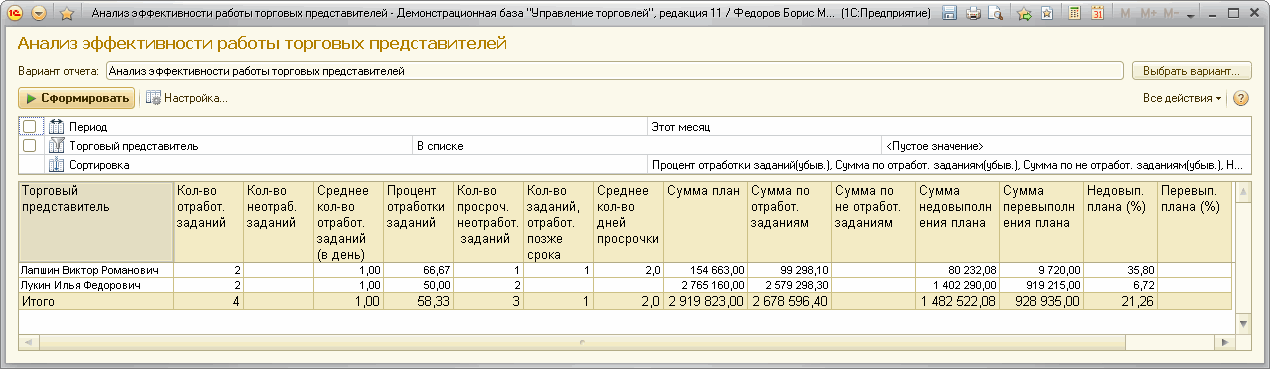The width and height of the screenshot is (1270, 369).
Task: Click the 1 482 522,08 total underfulfillment cell
Action: pos(958,300)
